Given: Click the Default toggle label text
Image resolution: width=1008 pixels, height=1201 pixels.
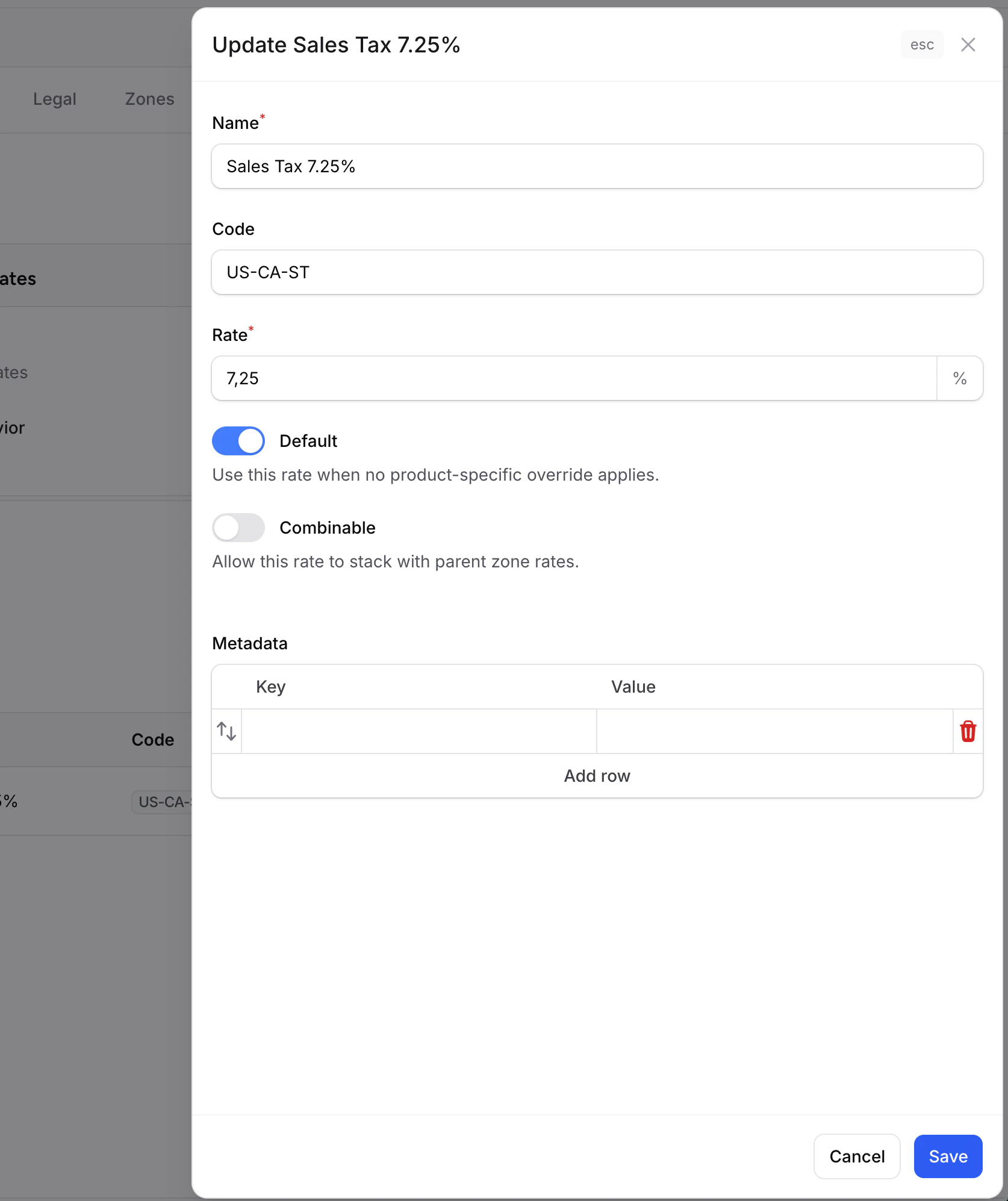Looking at the screenshot, I should pyautogui.click(x=308, y=441).
